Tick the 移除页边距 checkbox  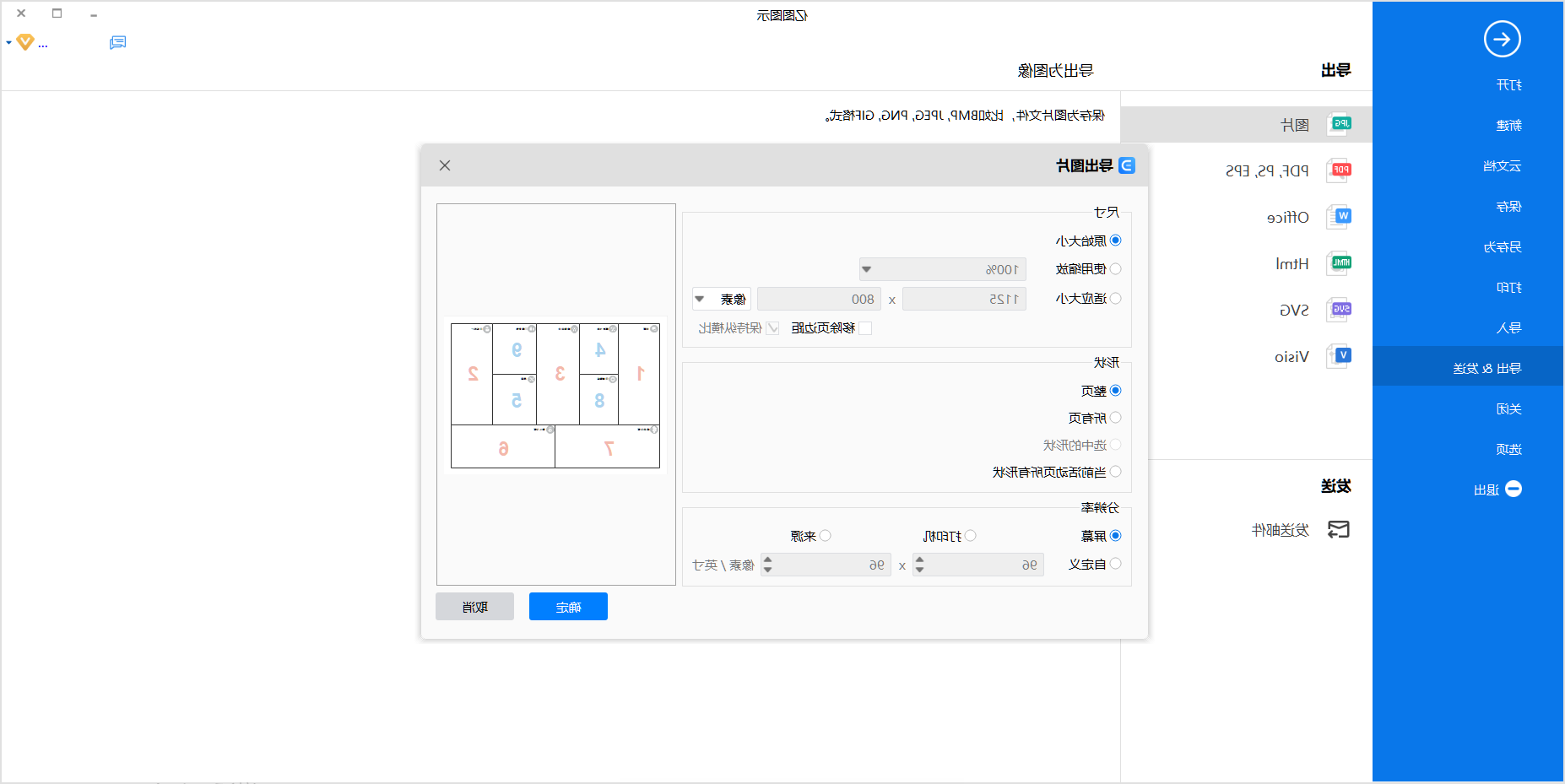point(865,328)
